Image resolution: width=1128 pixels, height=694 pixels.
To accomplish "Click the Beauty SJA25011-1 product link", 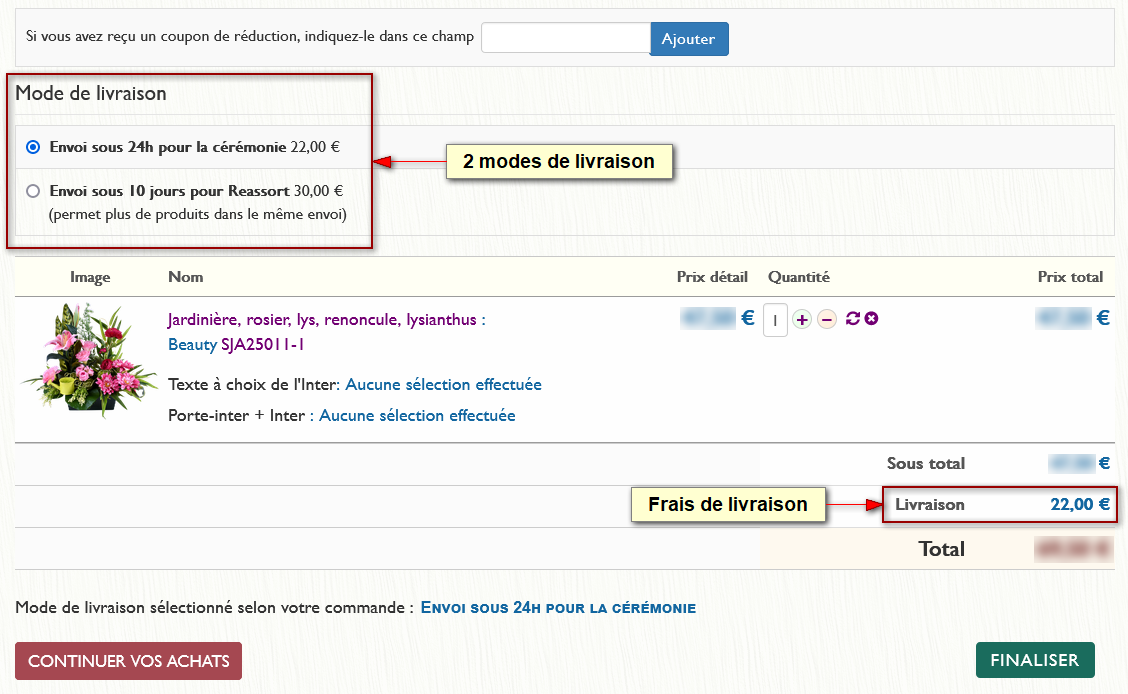I will (x=236, y=344).
